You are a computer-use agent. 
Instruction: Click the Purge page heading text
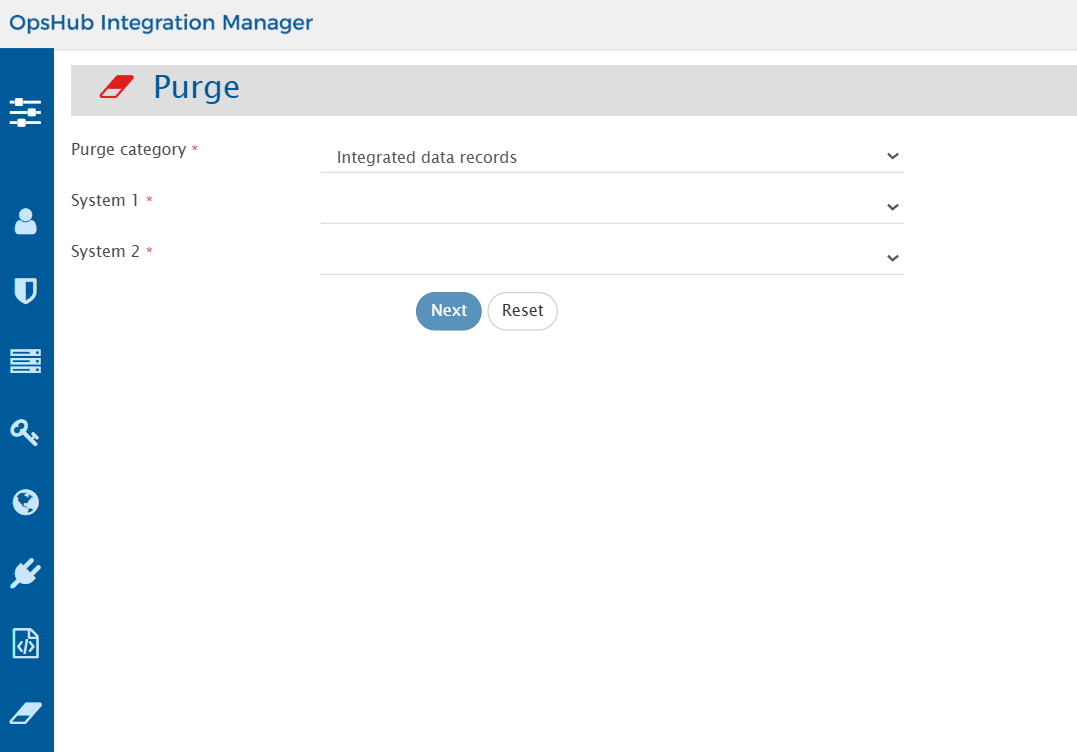coord(196,88)
